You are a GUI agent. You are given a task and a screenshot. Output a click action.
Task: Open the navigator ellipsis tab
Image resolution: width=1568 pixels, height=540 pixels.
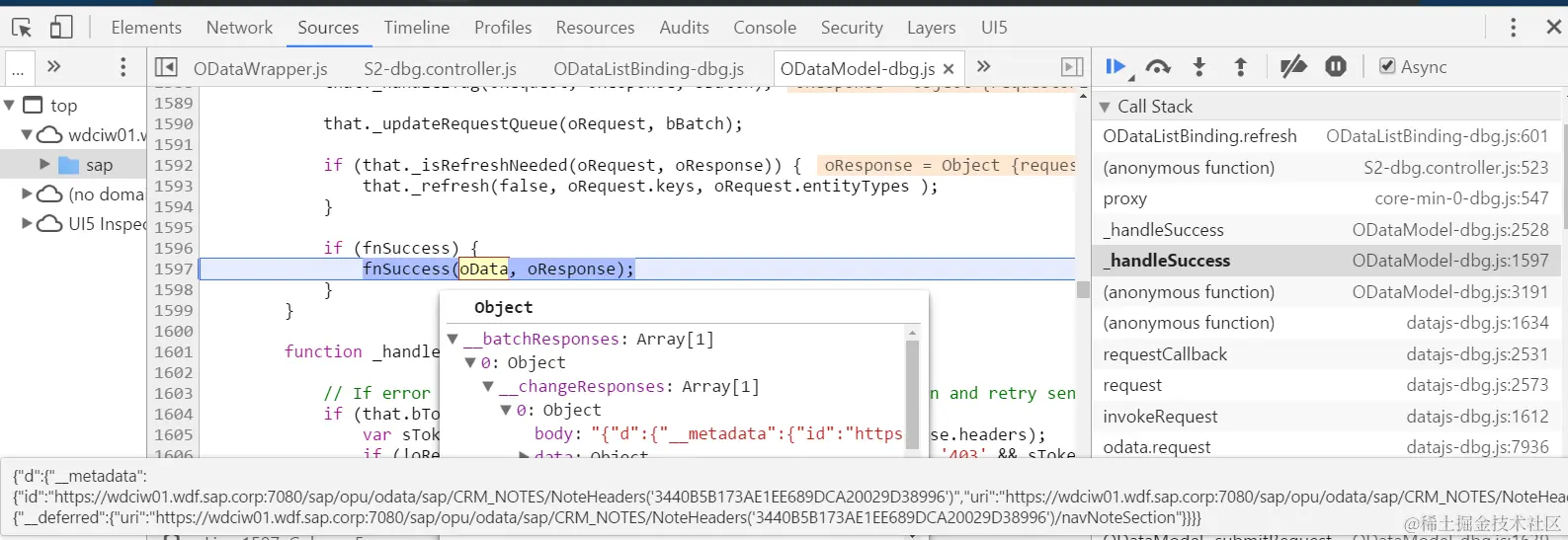coord(18,68)
